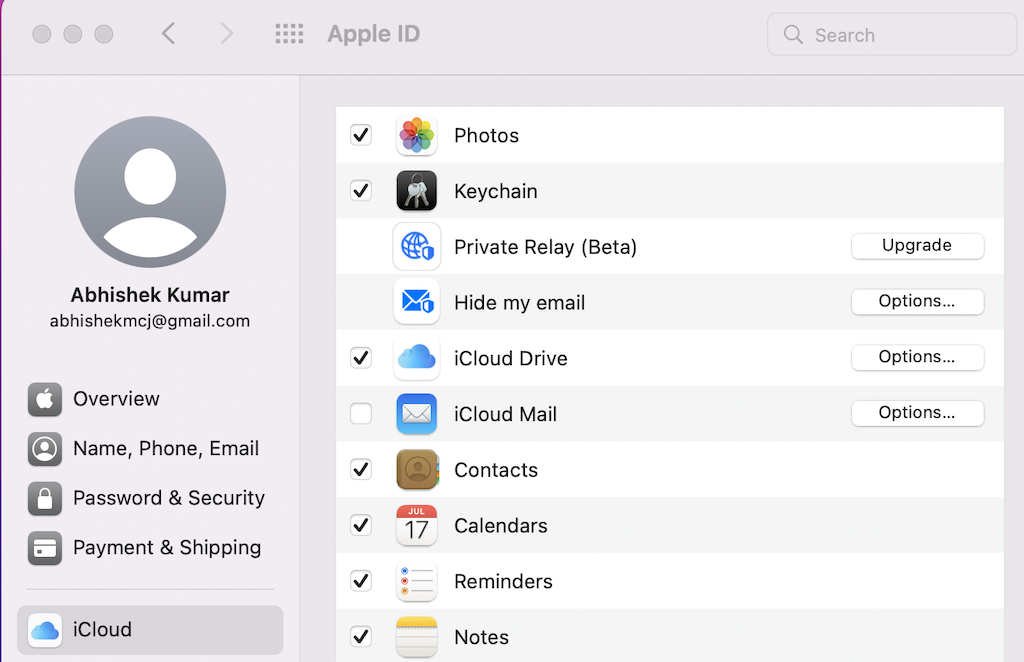Select the iCloud sidebar item
Viewport: 1024px width, 662px height.
[x=150, y=630]
